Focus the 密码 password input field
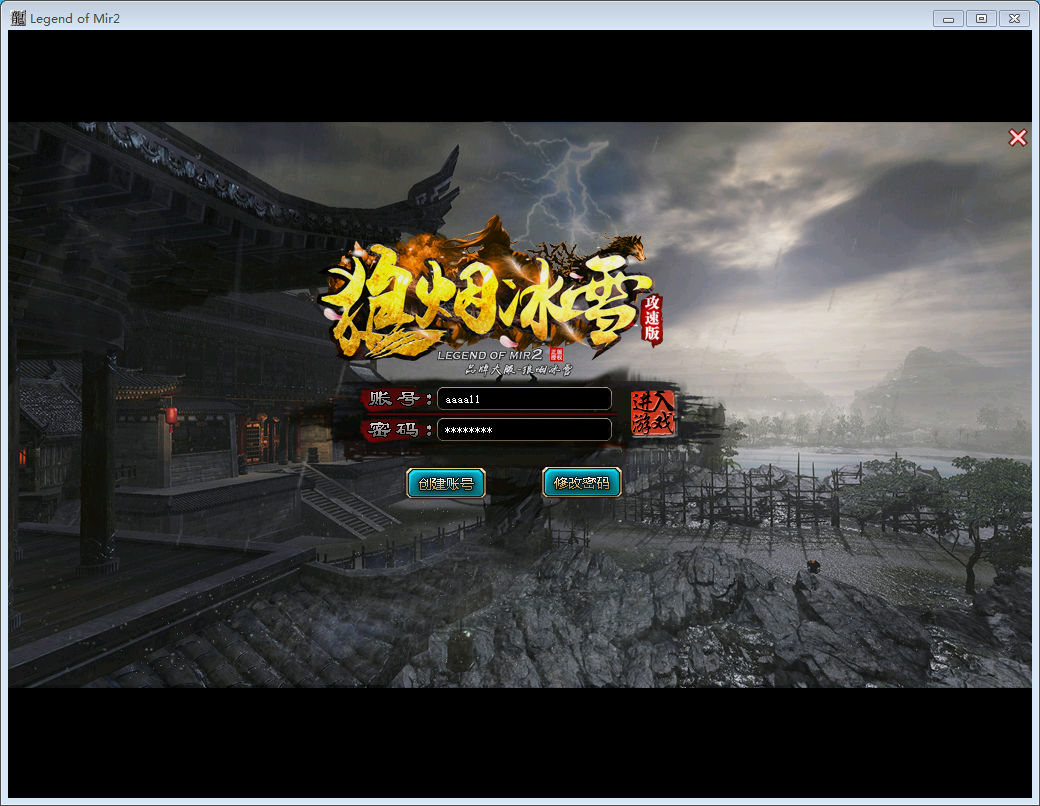Image resolution: width=1040 pixels, height=806 pixels. pyautogui.click(x=524, y=429)
